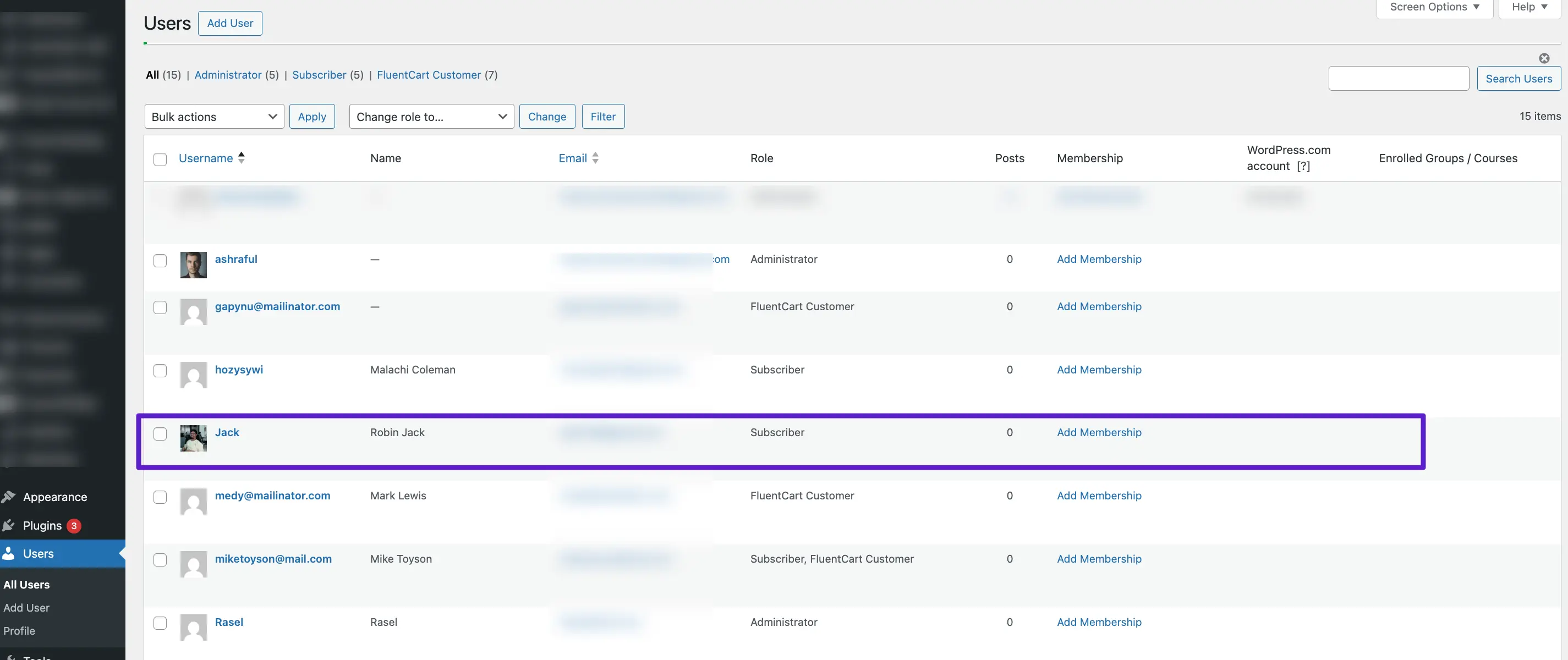The image size is (1568, 660).
Task: Filter by Subscriber role
Action: coord(319,75)
